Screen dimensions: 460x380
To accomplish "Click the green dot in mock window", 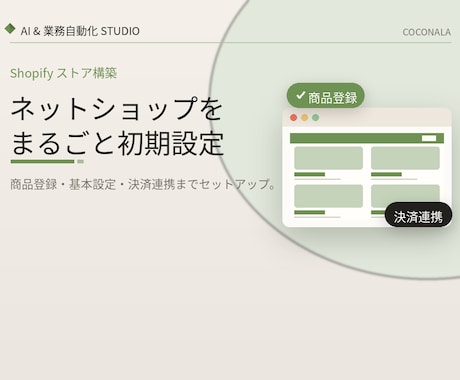I will pos(316,118).
